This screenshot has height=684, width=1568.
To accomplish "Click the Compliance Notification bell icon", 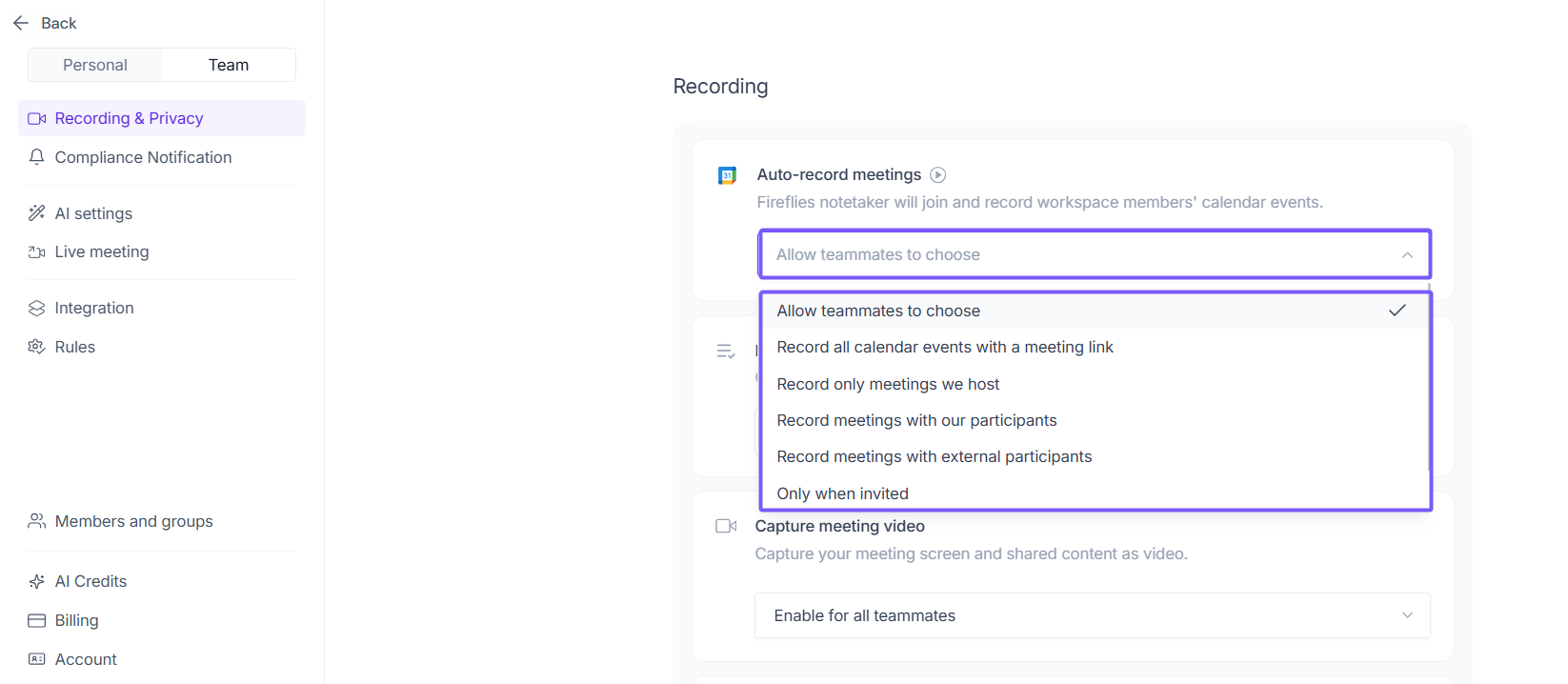I will coord(37,157).
